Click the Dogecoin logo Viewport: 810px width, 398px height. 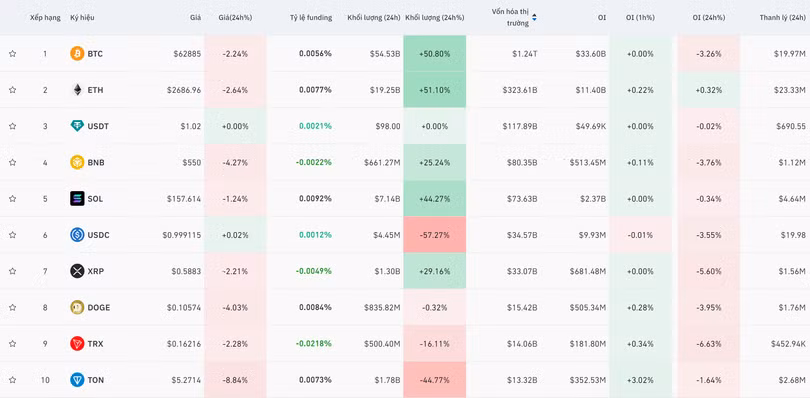coord(77,308)
